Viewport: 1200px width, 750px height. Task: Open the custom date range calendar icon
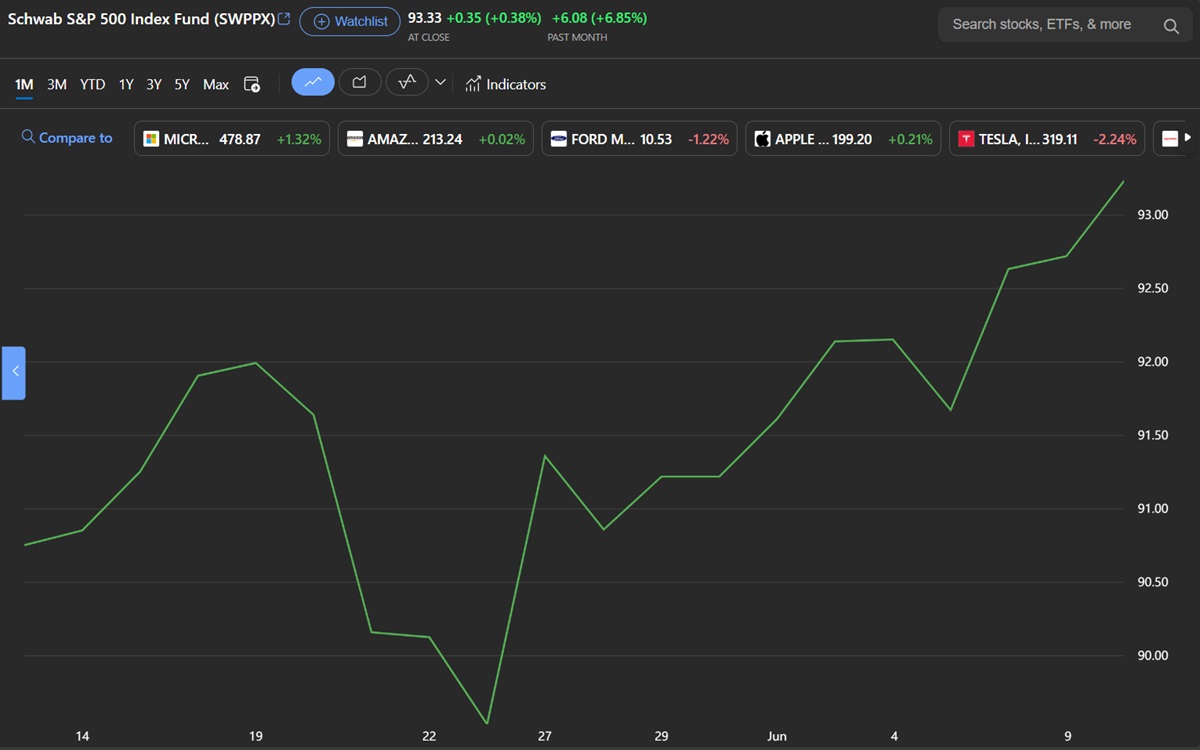pyautogui.click(x=252, y=85)
